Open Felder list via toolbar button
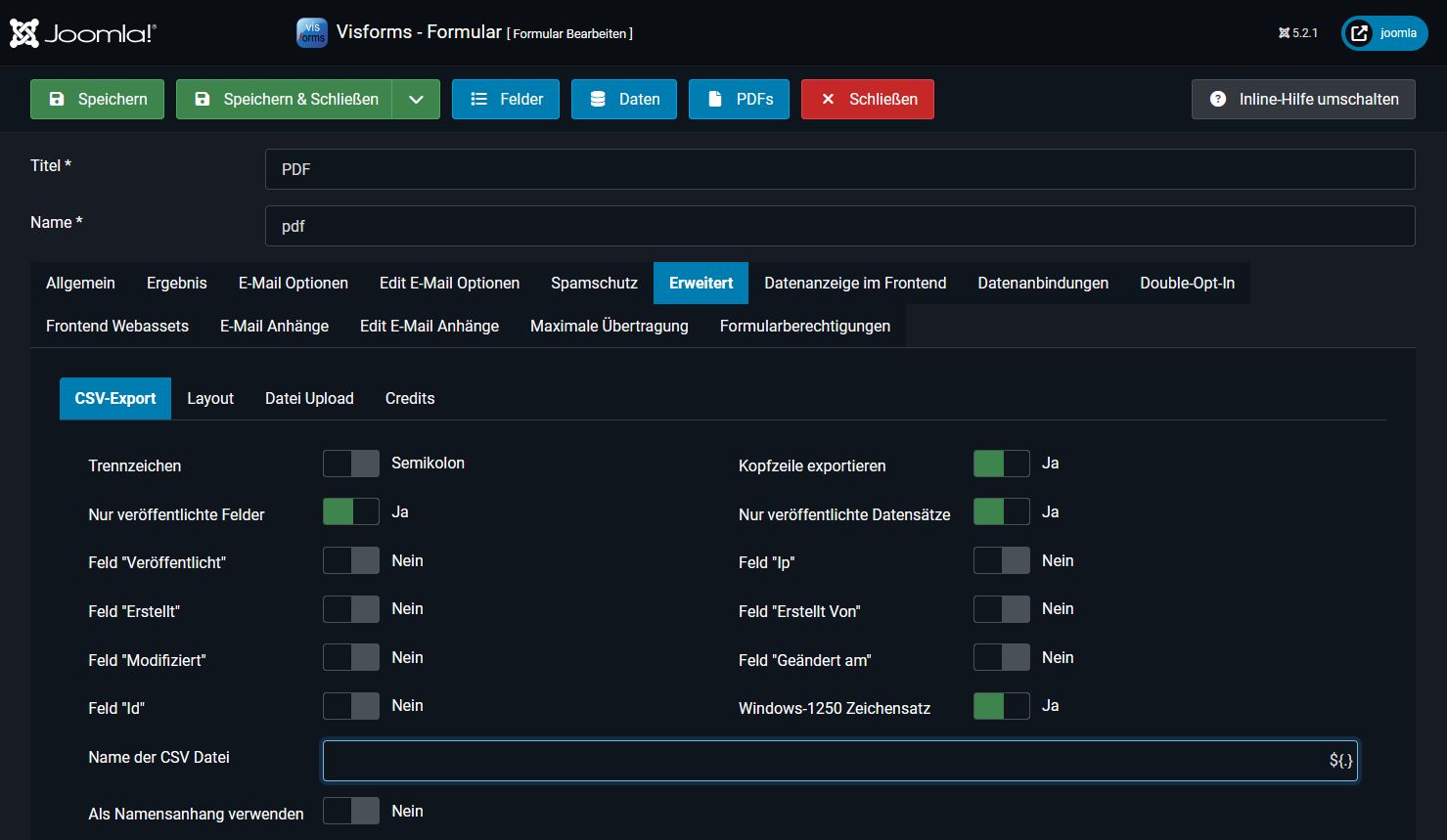The image size is (1447, 840). (x=505, y=99)
